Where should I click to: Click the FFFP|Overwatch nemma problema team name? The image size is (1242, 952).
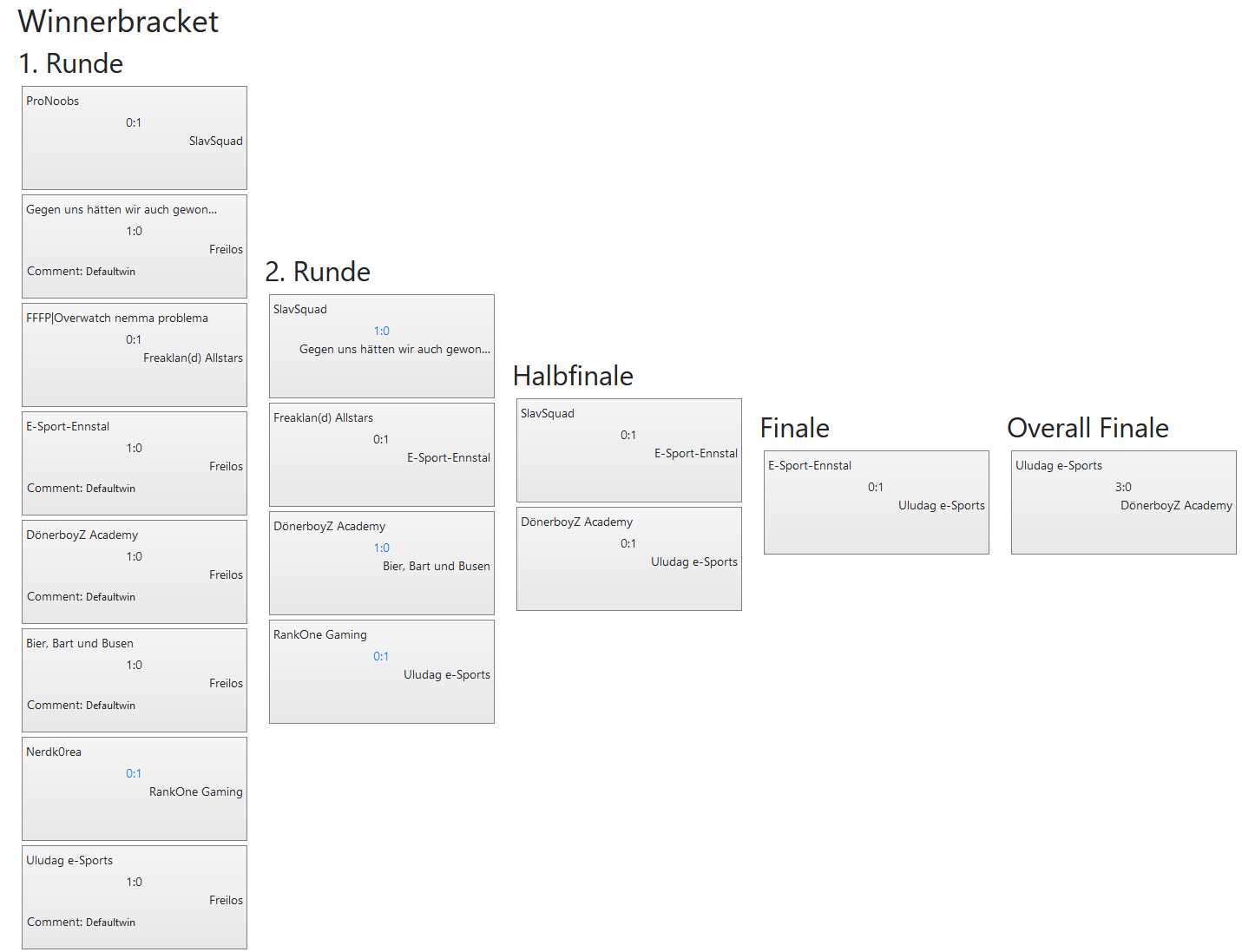pyautogui.click(x=117, y=318)
